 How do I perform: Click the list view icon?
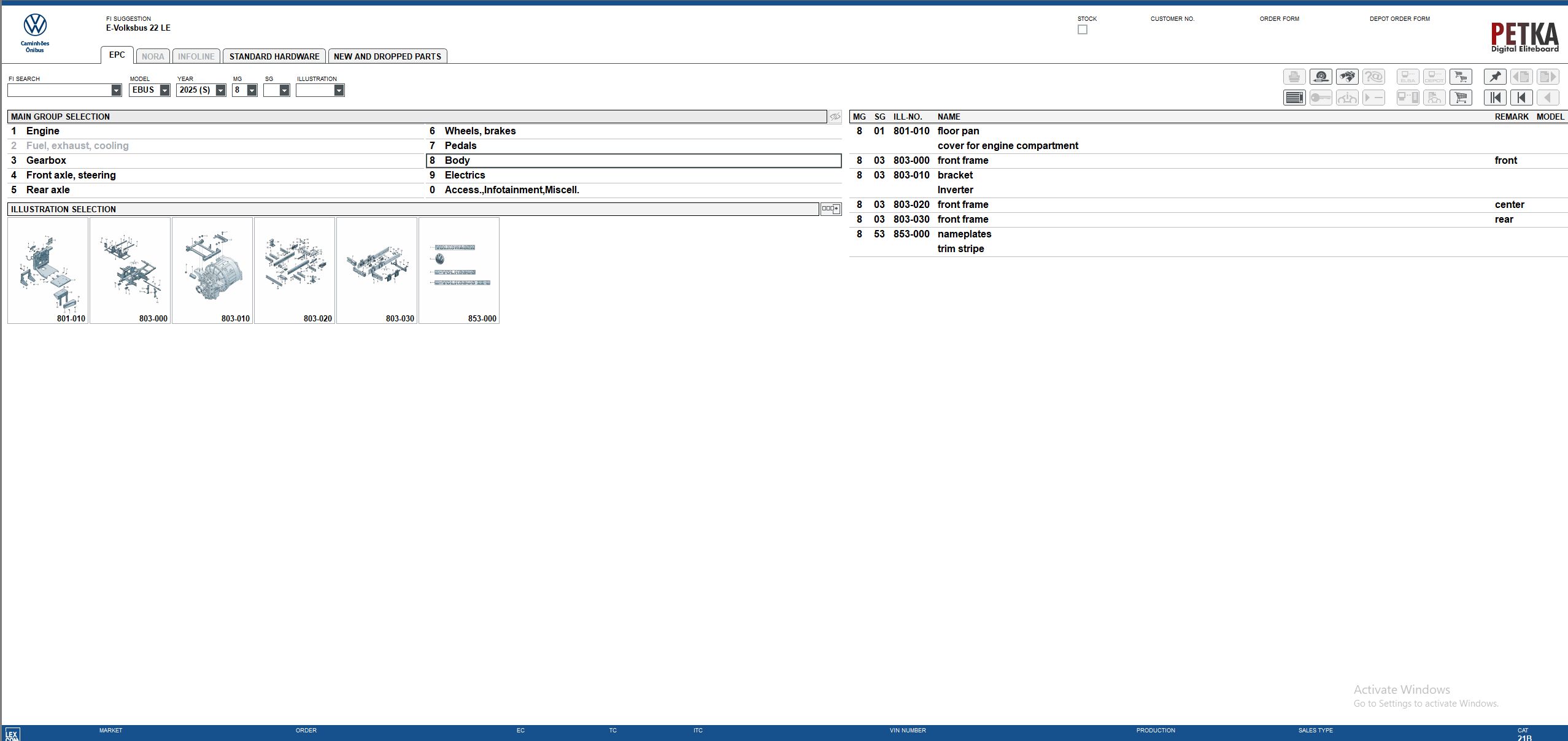click(1294, 98)
